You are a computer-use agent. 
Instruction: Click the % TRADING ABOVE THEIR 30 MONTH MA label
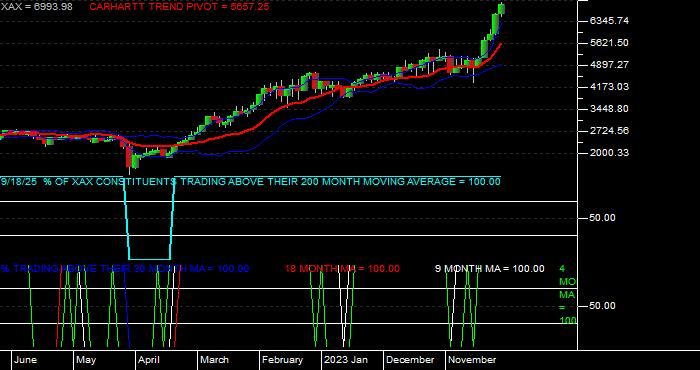pyautogui.click(x=125, y=269)
